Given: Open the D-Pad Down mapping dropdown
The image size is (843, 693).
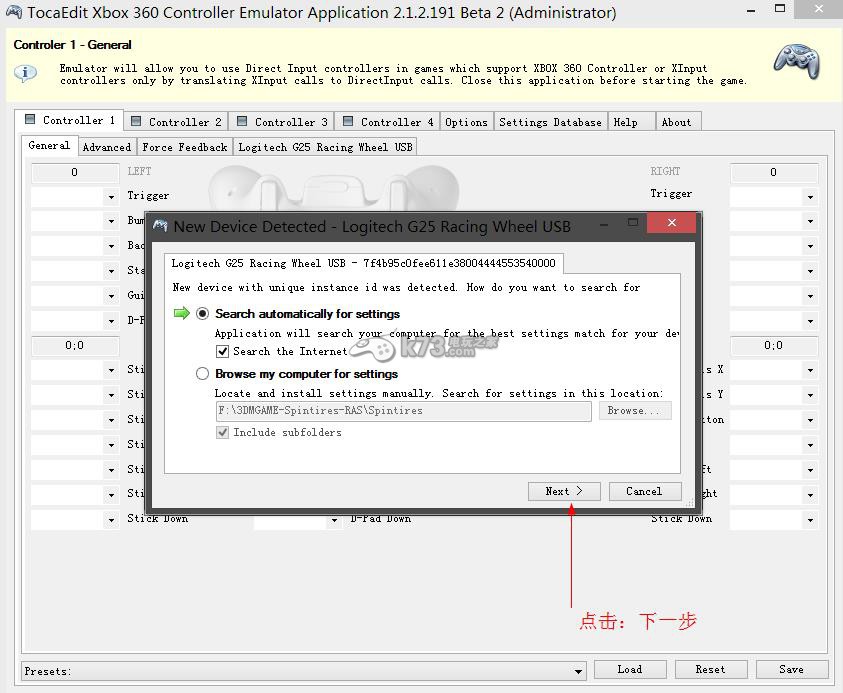Looking at the screenshot, I should (x=334, y=520).
